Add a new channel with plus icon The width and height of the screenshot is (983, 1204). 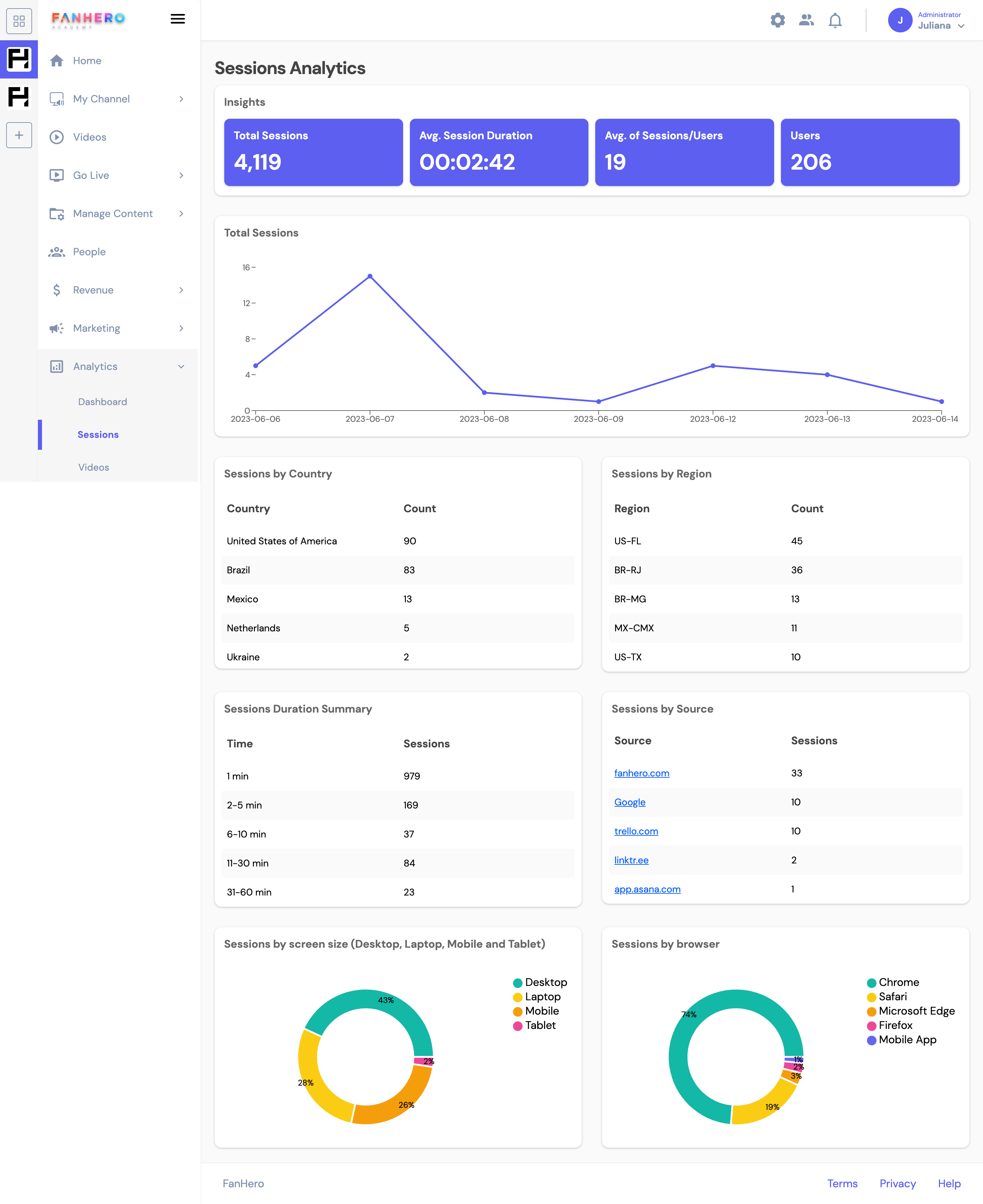(19, 135)
